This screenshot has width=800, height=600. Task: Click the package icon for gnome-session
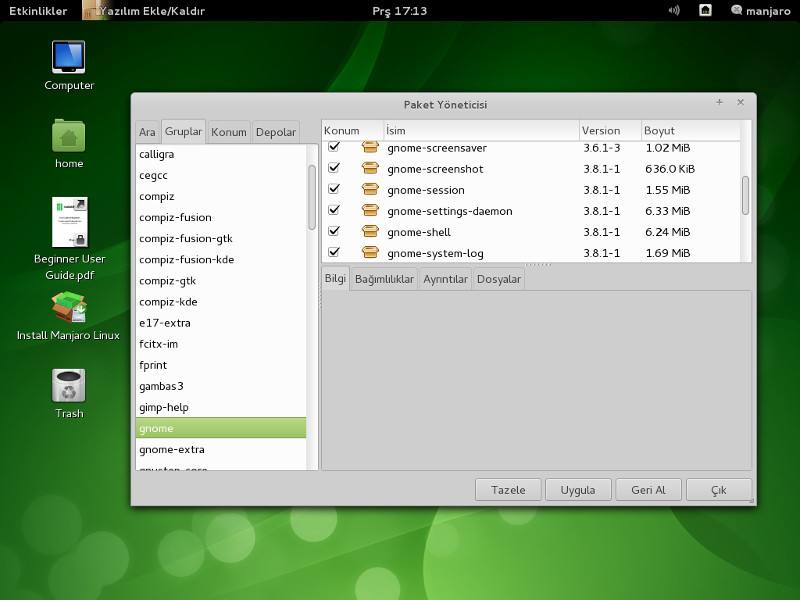(x=370, y=189)
